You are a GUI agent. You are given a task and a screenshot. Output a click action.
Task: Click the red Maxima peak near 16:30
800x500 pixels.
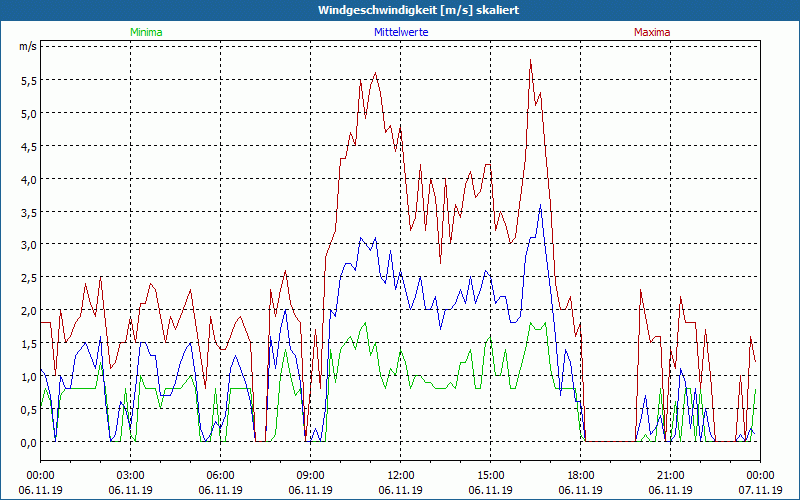531,60
